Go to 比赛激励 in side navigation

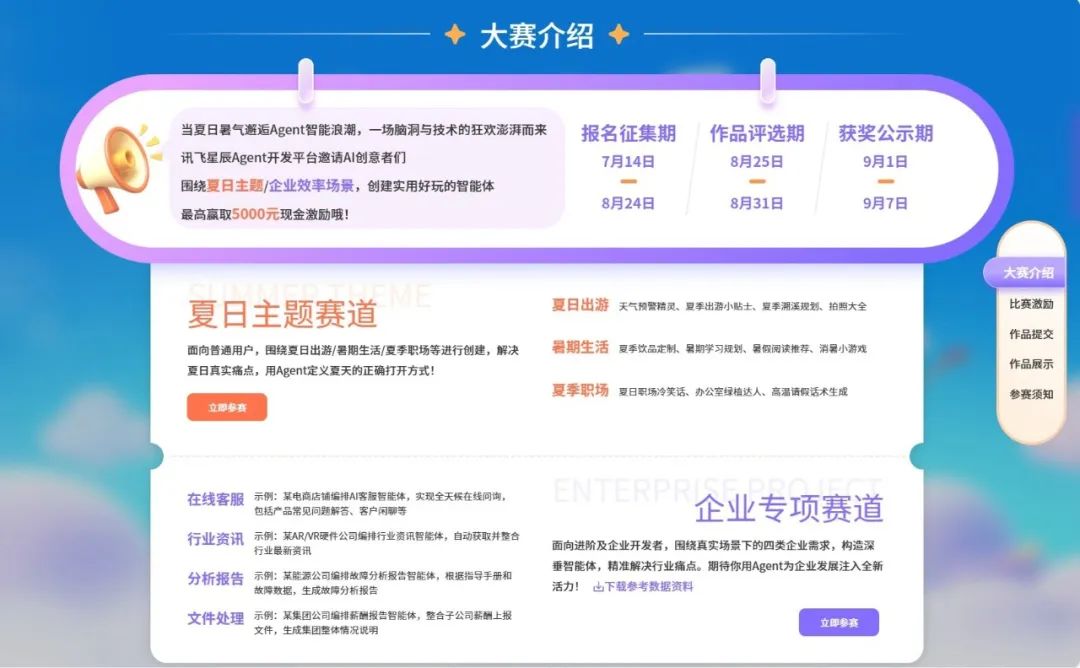[x=1031, y=304]
